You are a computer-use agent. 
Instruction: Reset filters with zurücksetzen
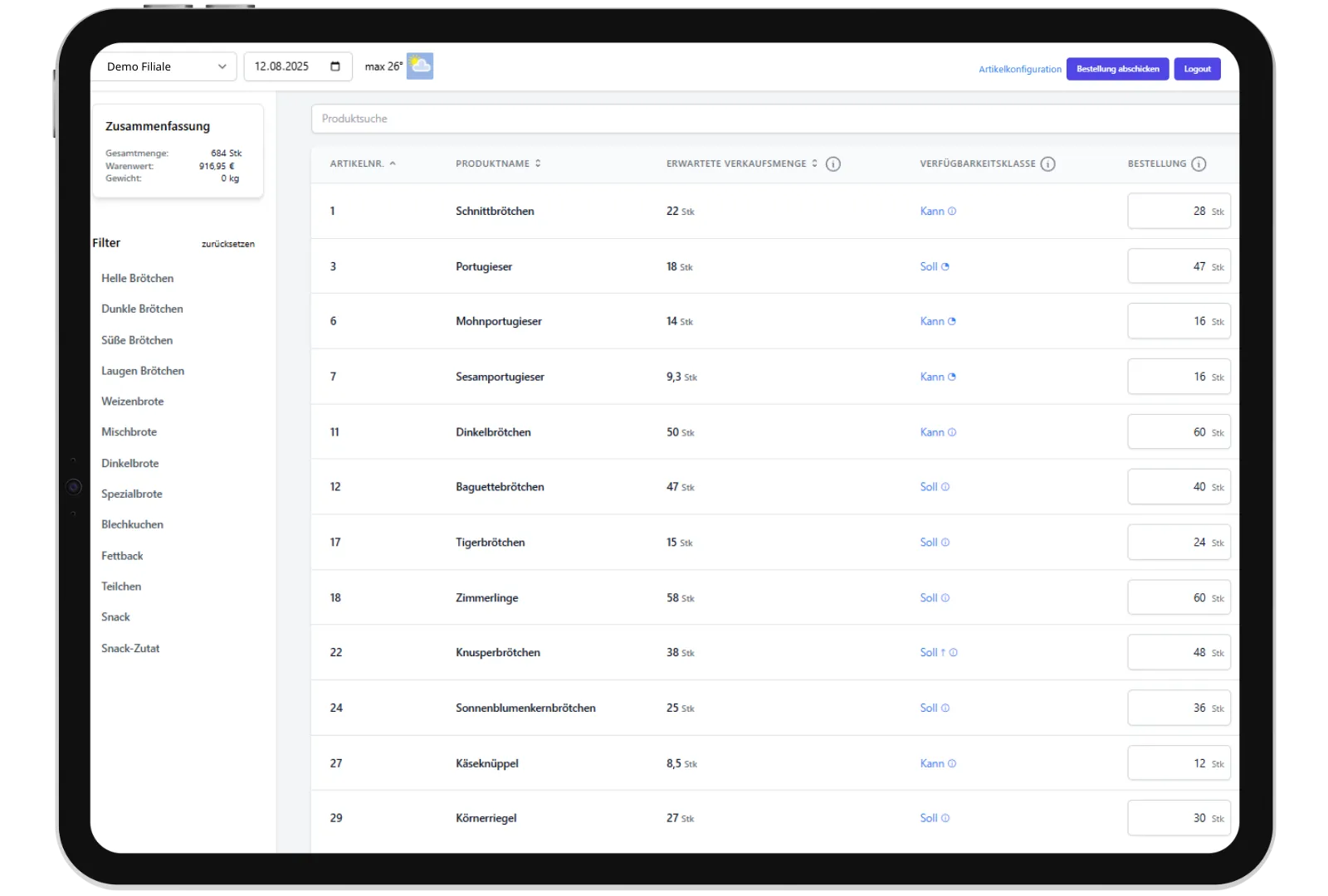coord(228,244)
